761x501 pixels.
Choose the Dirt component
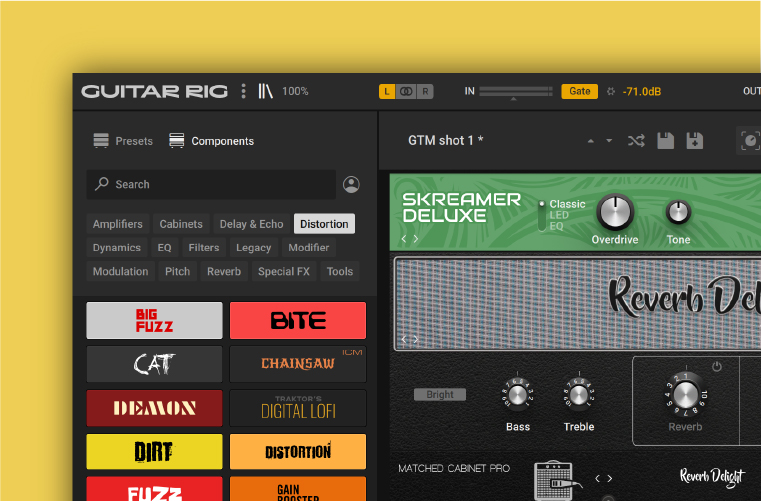pyautogui.click(x=154, y=451)
